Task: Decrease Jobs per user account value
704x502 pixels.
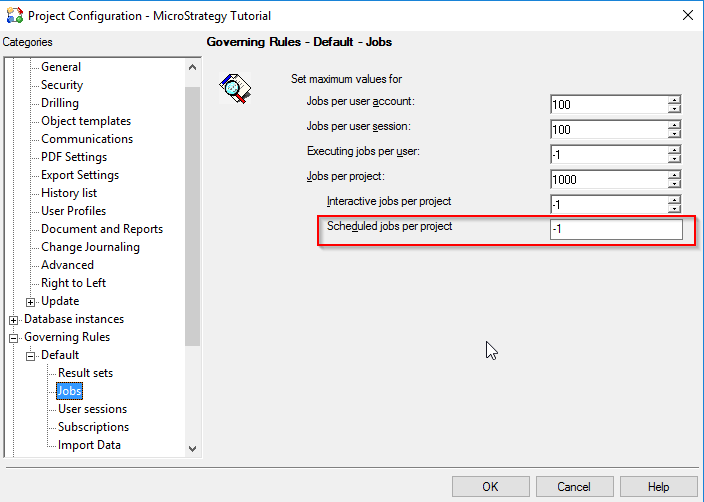Action: click(x=674, y=109)
